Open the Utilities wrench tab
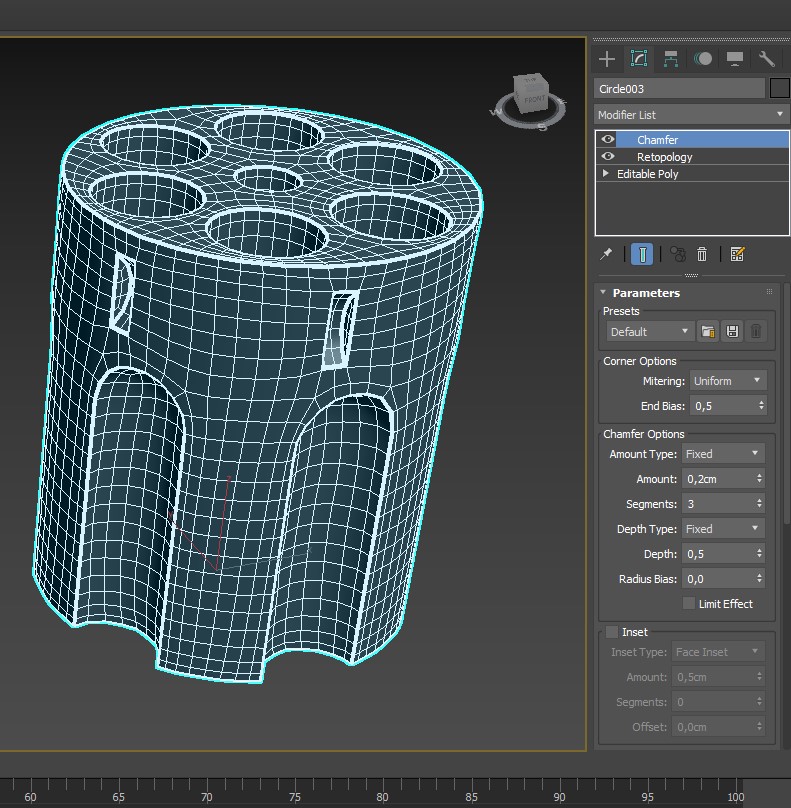Image resolution: width=791 pixels, height=808 pixels. click(767, 59)
